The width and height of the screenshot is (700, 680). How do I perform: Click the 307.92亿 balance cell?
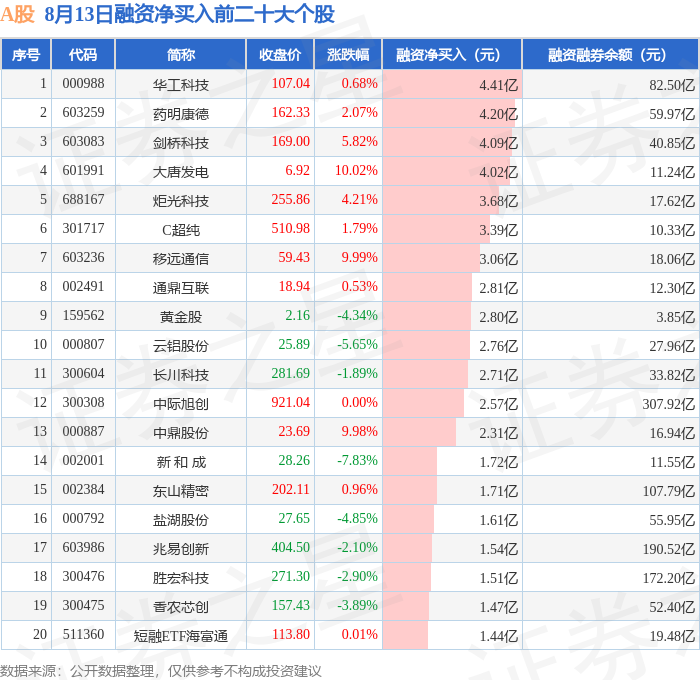668,404
